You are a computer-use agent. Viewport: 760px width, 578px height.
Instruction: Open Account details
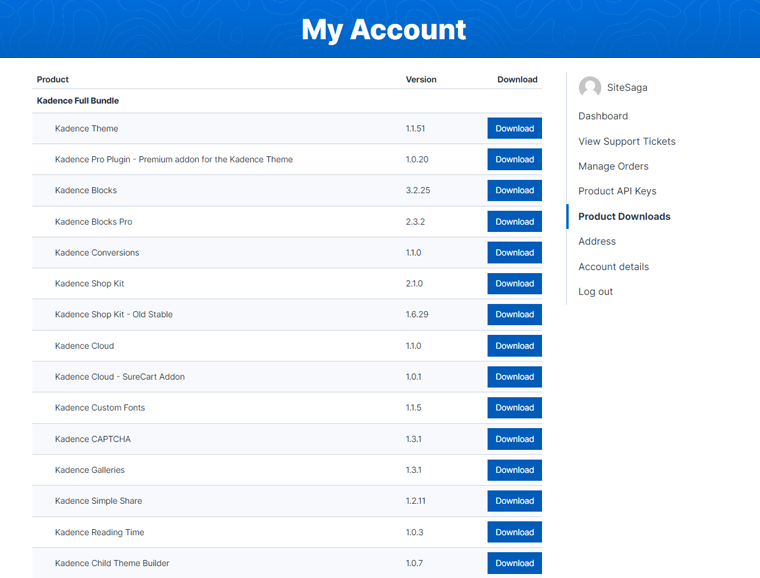tap(613, 266)
